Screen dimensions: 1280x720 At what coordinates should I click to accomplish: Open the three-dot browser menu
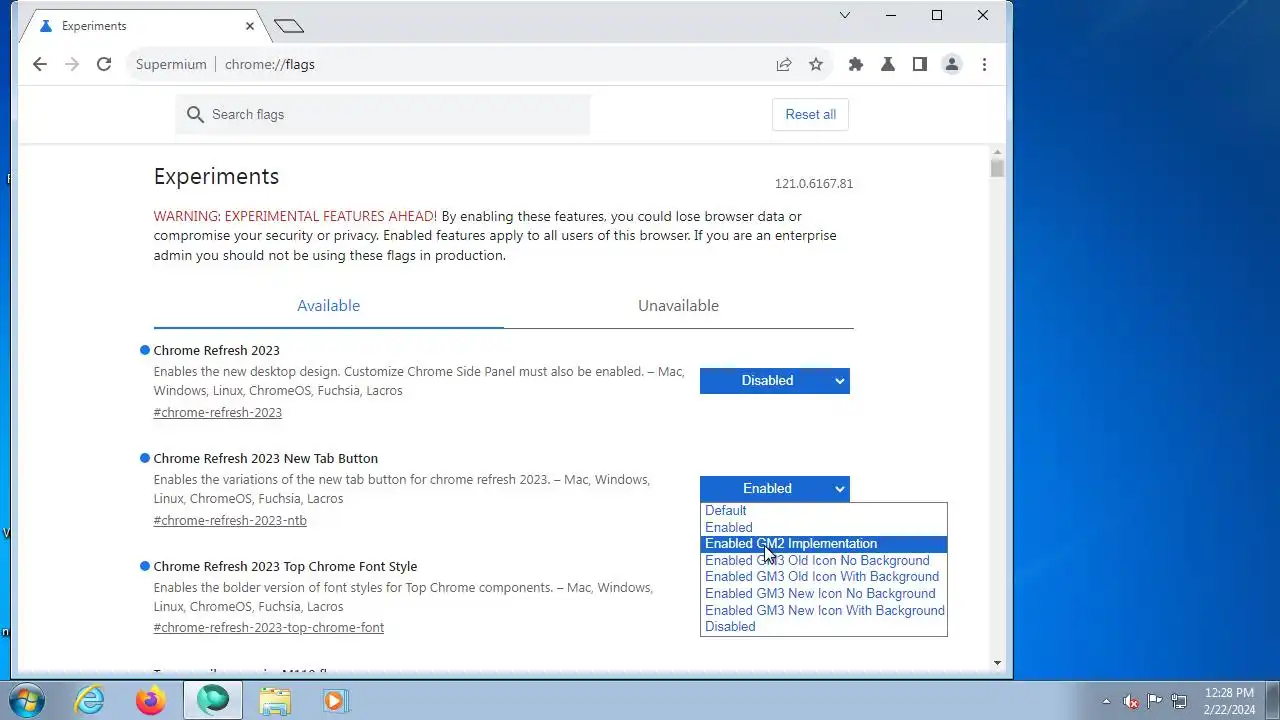coord(985,64)
